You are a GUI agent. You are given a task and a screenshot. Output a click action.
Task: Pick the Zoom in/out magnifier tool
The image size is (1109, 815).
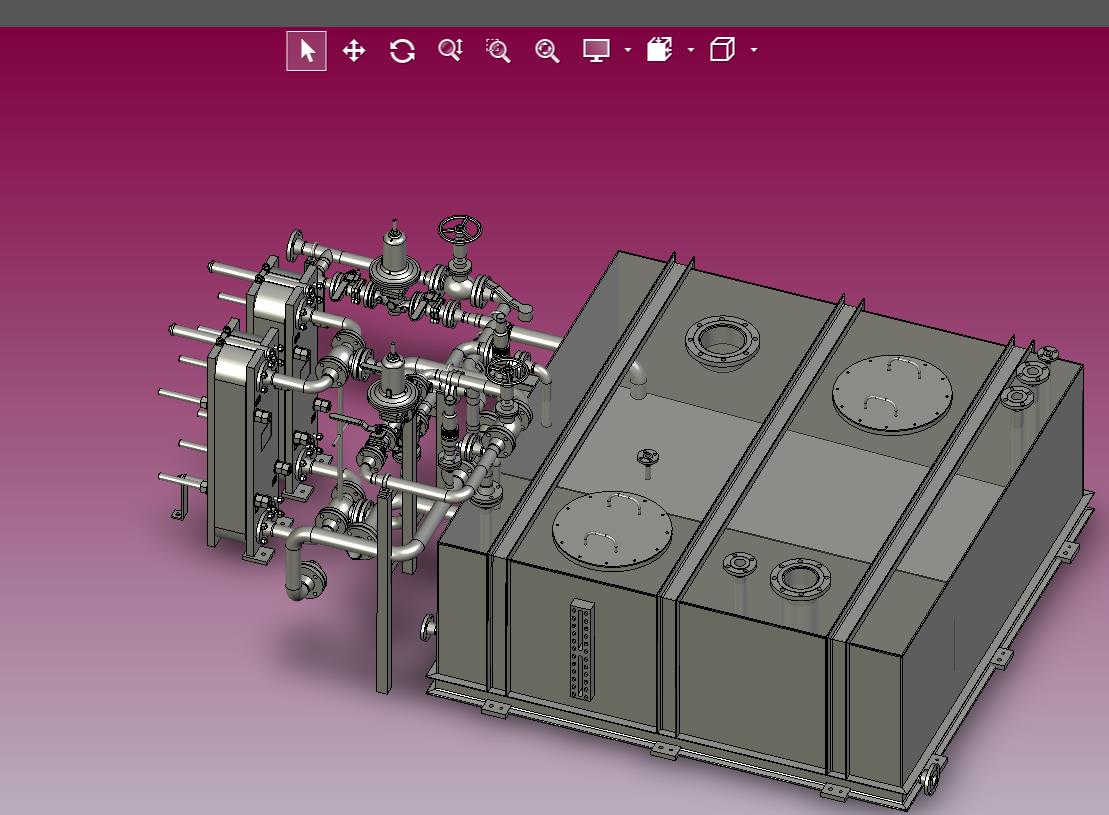point(451,50)
